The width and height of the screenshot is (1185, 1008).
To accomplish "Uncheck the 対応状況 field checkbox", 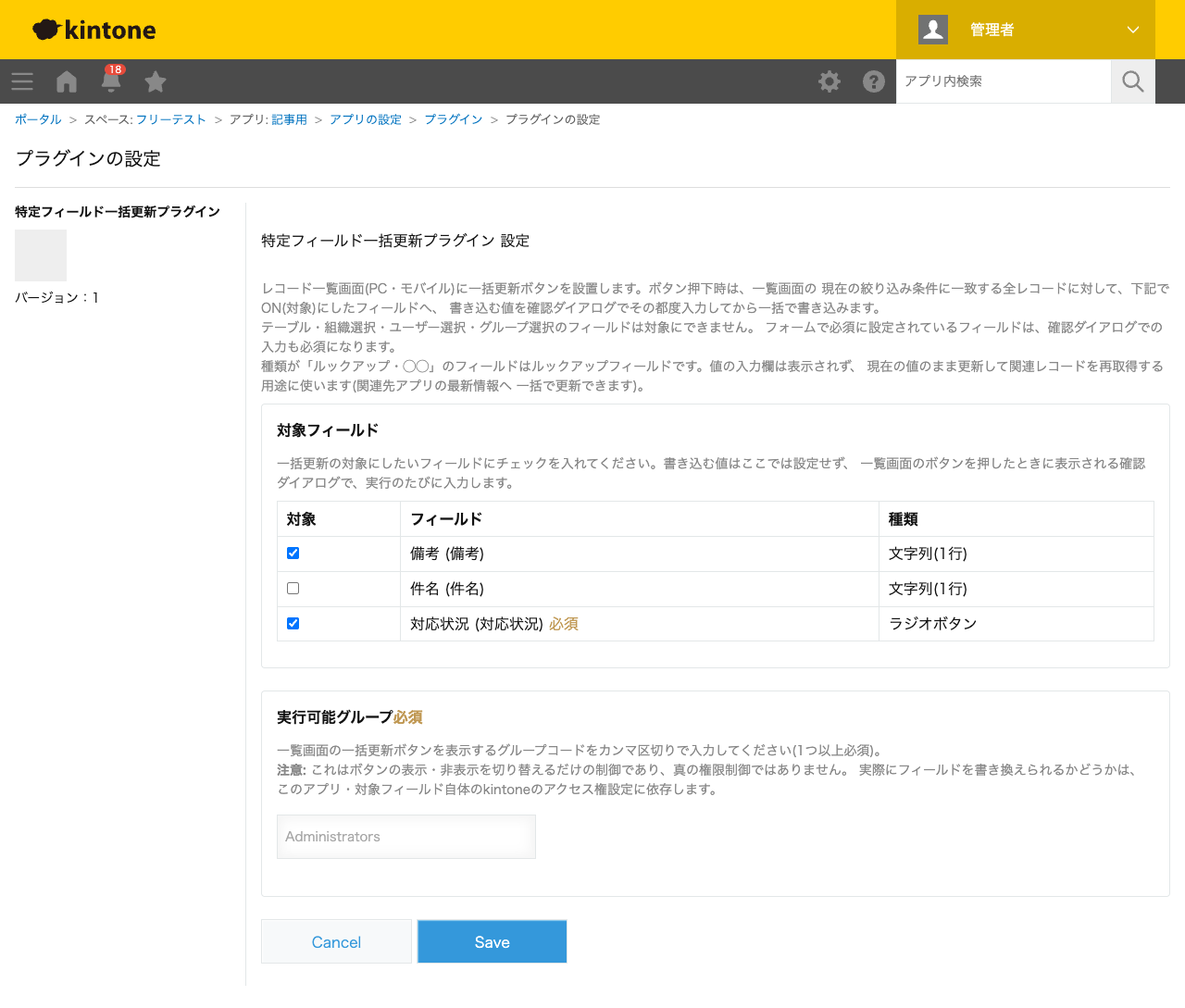I will pyautogui.click(x=293, y=624).
